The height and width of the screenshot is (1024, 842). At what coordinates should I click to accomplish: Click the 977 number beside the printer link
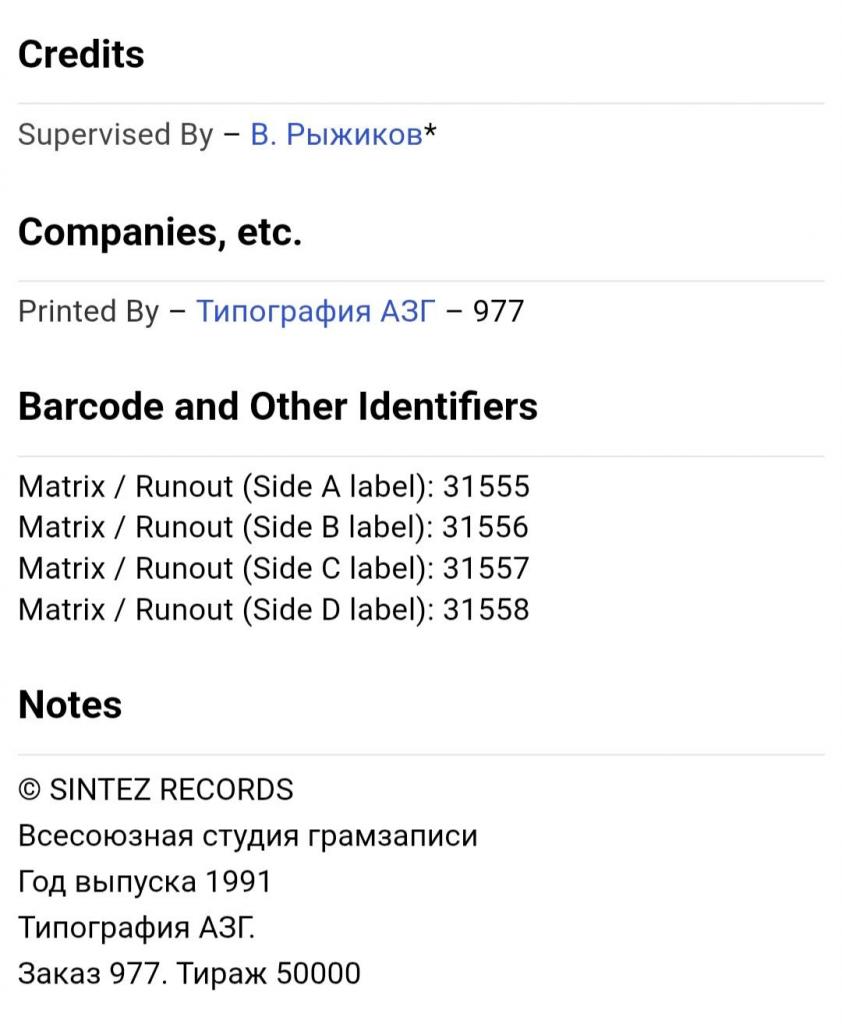(x=498, y=312)
